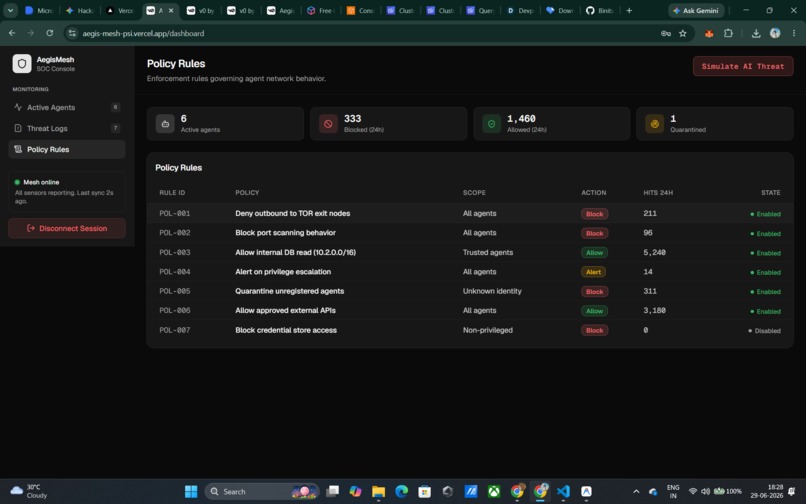Click the Ask Gemini button
Screen dimensions: 806x504
pos(696,10)
